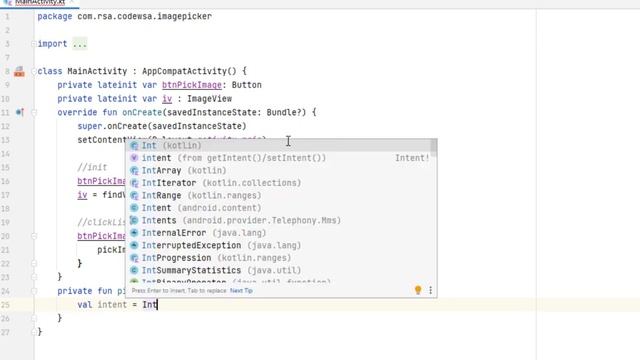Click the class fold end marker at line 27

click(x=34, y=332)
